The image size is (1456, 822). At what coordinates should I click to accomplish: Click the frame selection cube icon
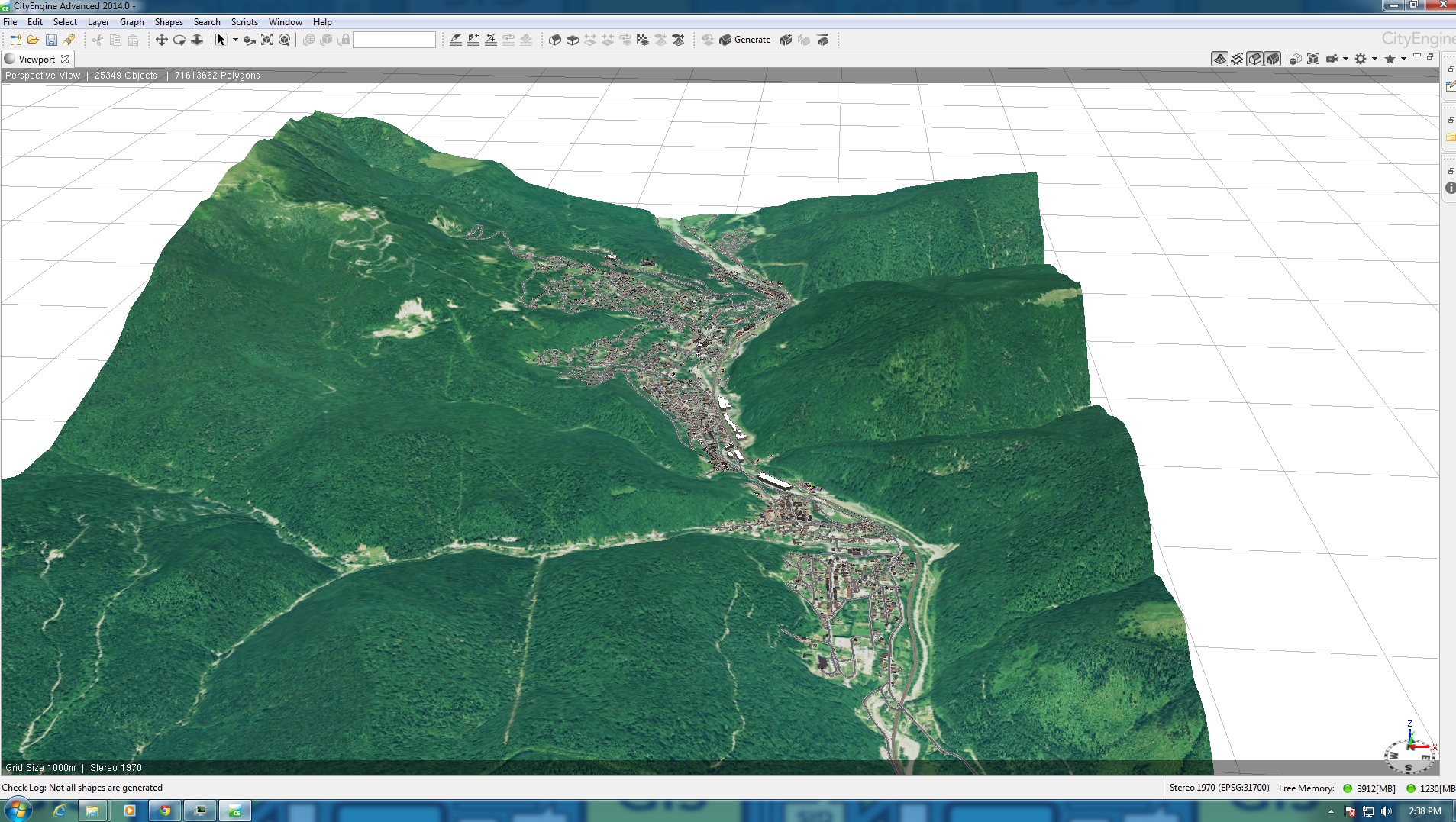click(1313, 59)
